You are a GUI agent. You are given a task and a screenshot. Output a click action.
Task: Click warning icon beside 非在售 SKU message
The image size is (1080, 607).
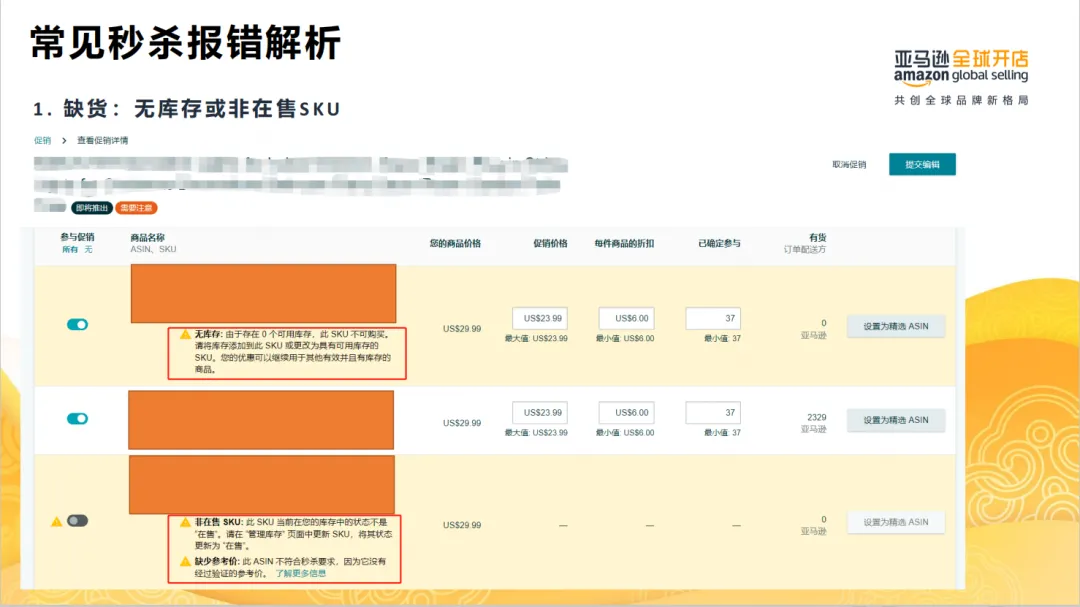(x=185, y=522)
